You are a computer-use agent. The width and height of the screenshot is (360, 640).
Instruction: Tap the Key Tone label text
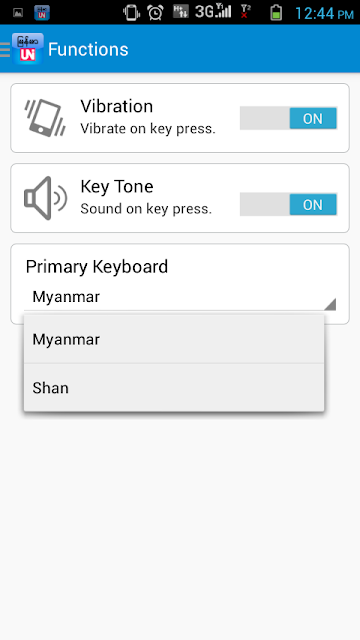(117, 187)
